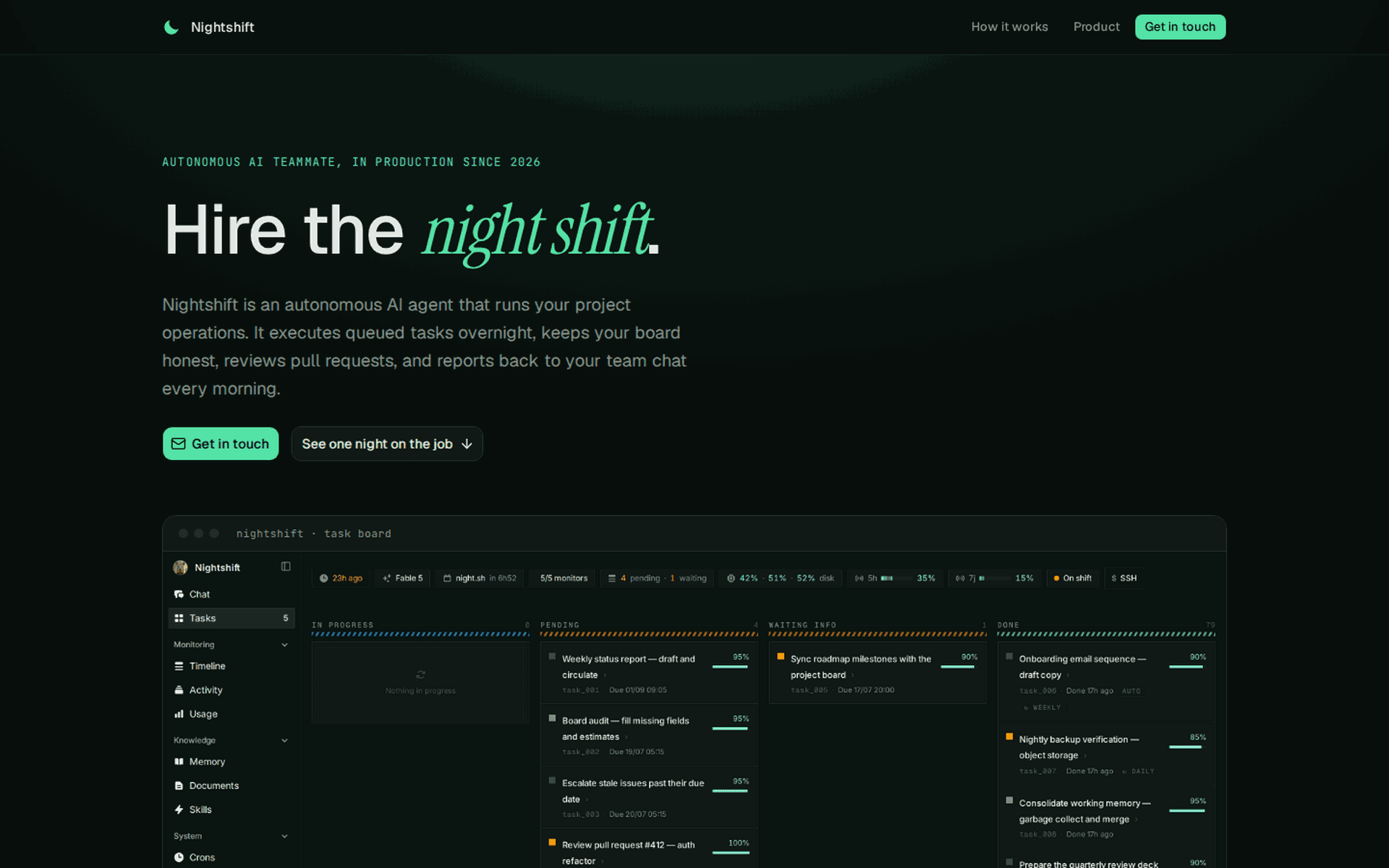Click the hero Get in touch button
This screenshot has height=868, width=1389.
(221, 443)
